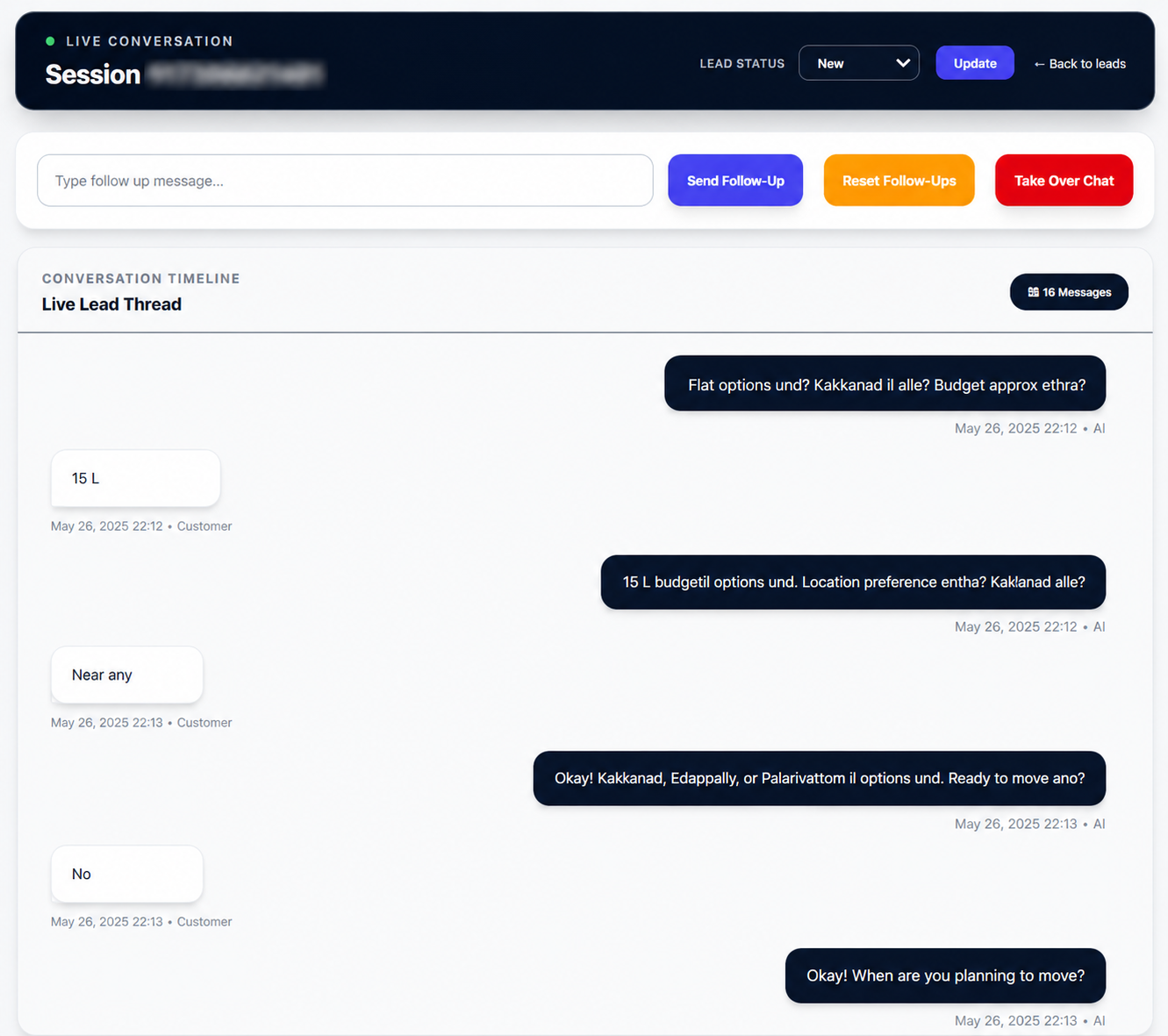Viewport: 1168px width, 1036px height.
Task: Click the timestamp under the "Ready to move ano?" message
Action: (x=1029, y=824)
